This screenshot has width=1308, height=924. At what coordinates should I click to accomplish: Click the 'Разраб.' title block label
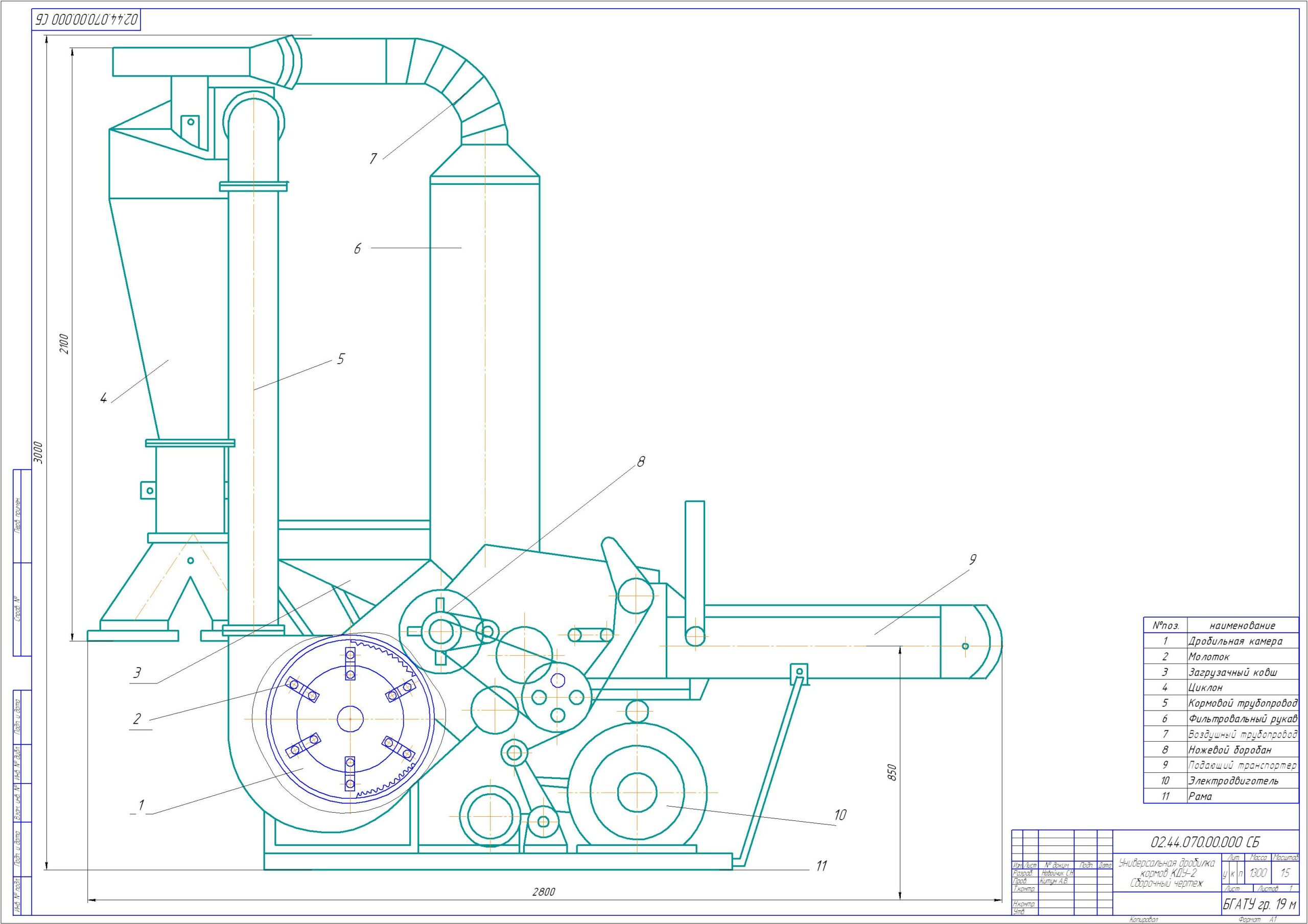click(x=1023, y=873)
